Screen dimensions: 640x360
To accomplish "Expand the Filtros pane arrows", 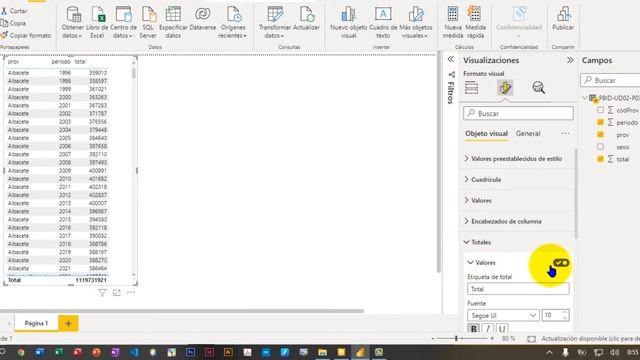I will click(451, 59).
